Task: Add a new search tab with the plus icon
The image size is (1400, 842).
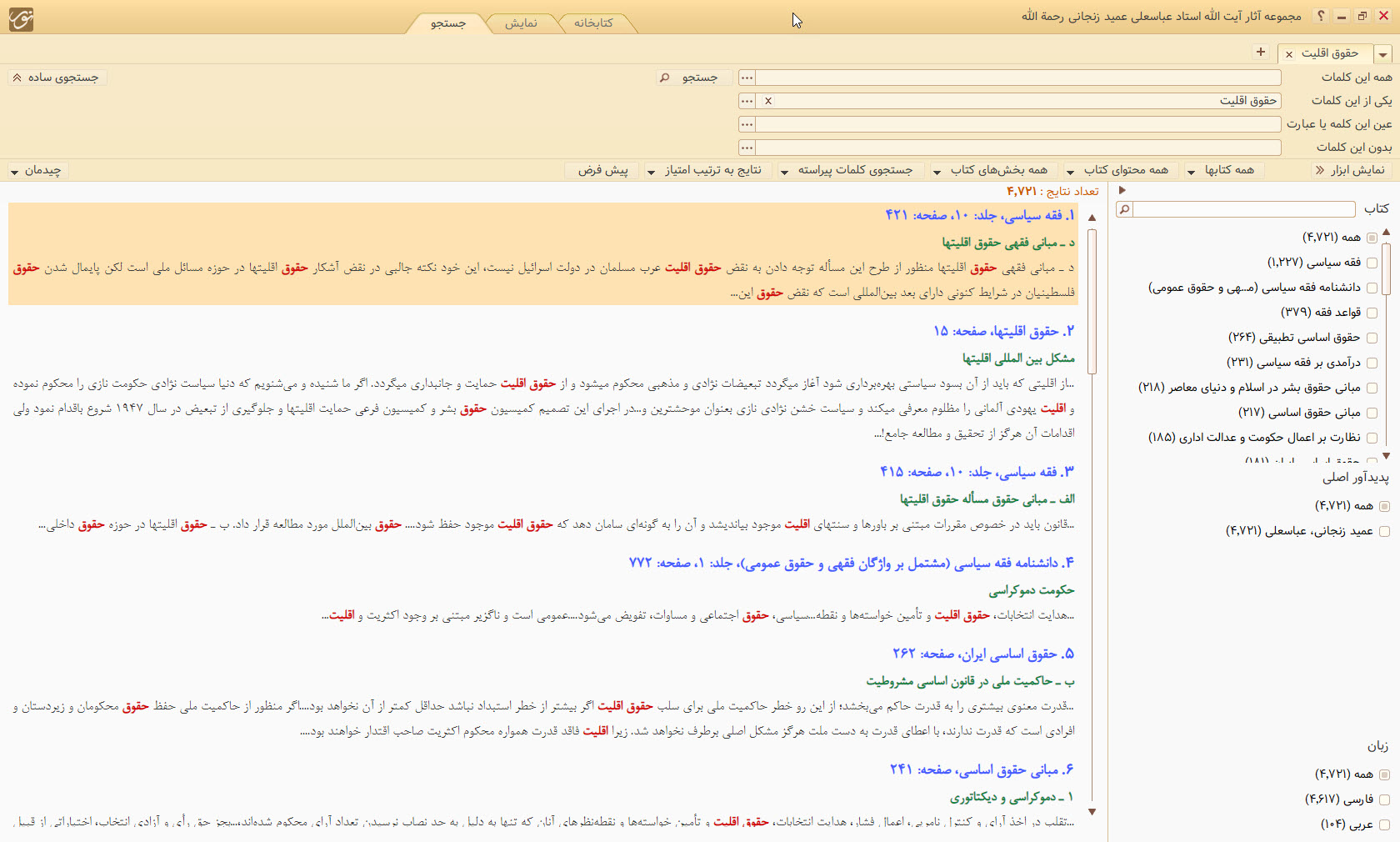Action: pyautogui.click(x=1261, y=53)
